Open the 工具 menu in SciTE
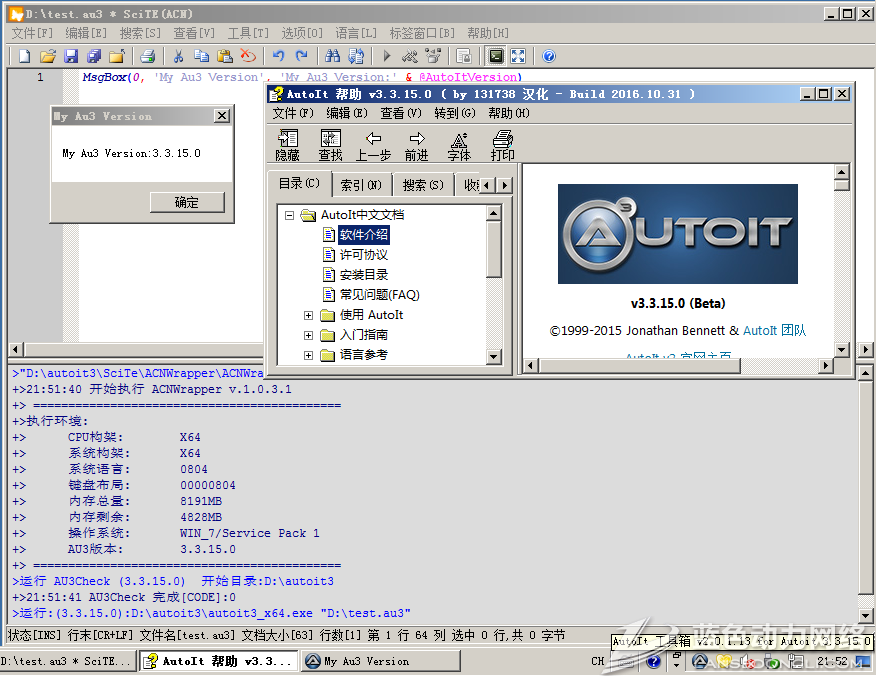Screen dimensions: 876x676 247,32
